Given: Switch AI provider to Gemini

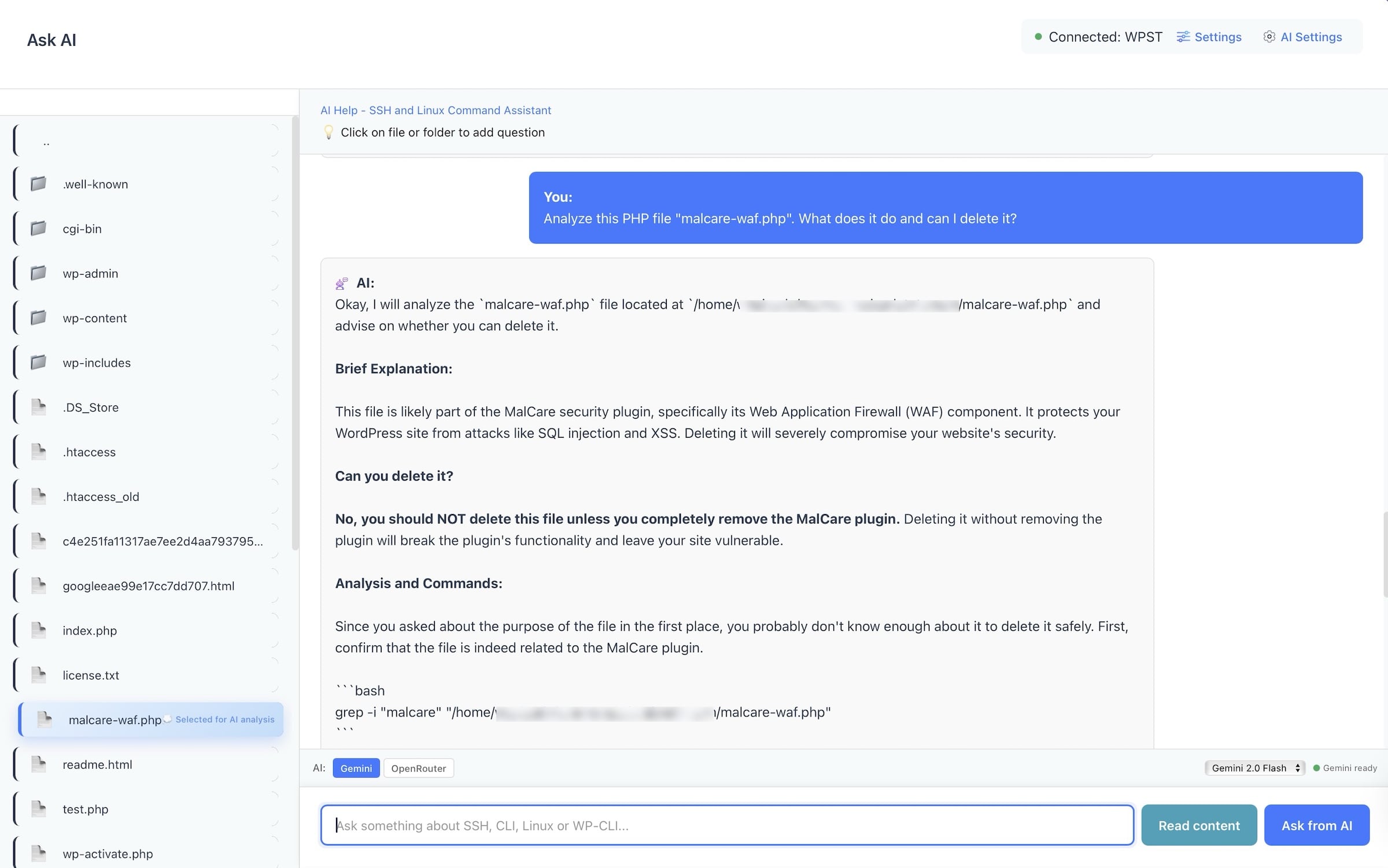Looking at the screenshot, I should click(x=356, y=768).
